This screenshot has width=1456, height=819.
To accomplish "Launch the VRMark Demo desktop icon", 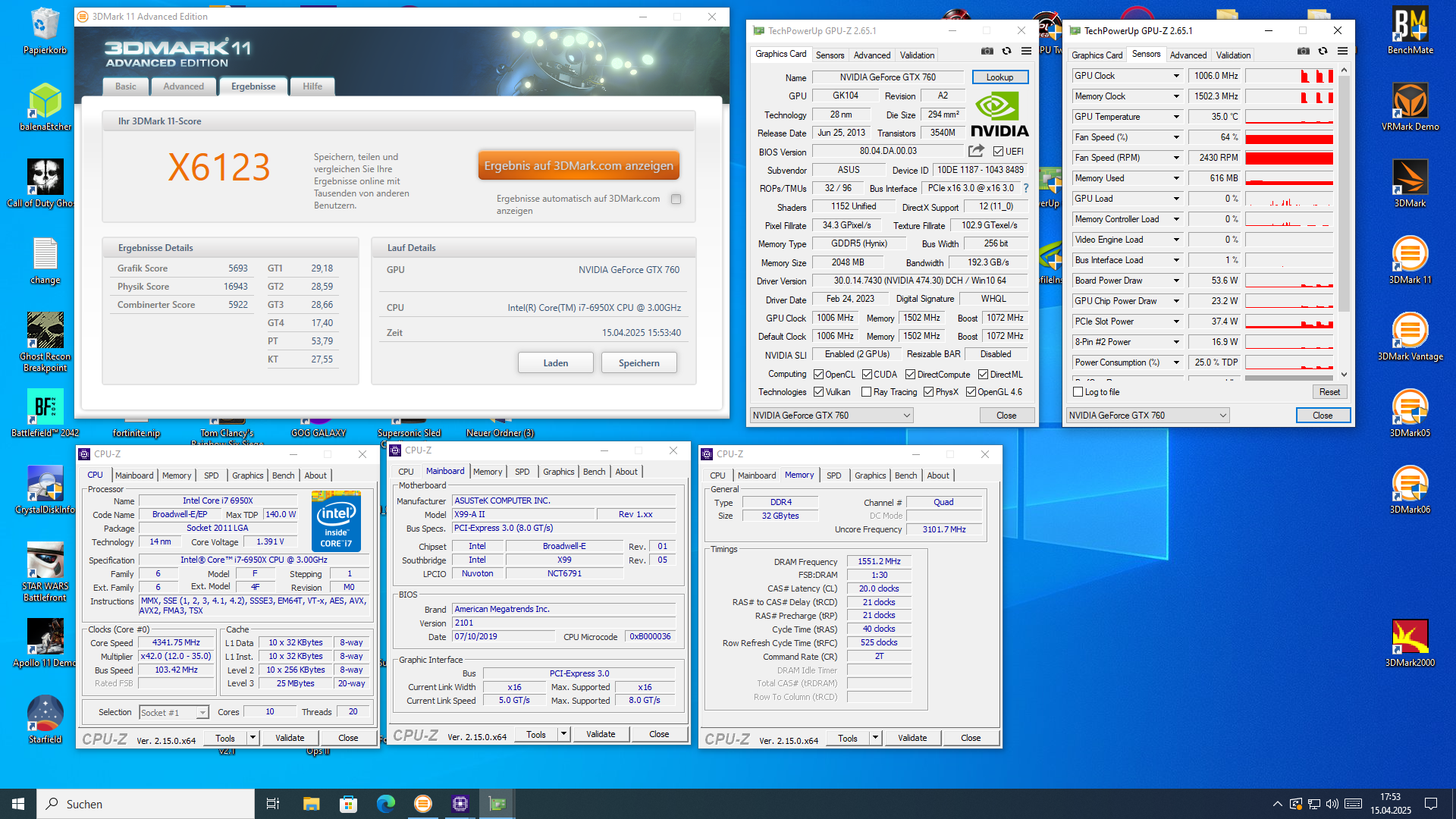I will 1410,107.
